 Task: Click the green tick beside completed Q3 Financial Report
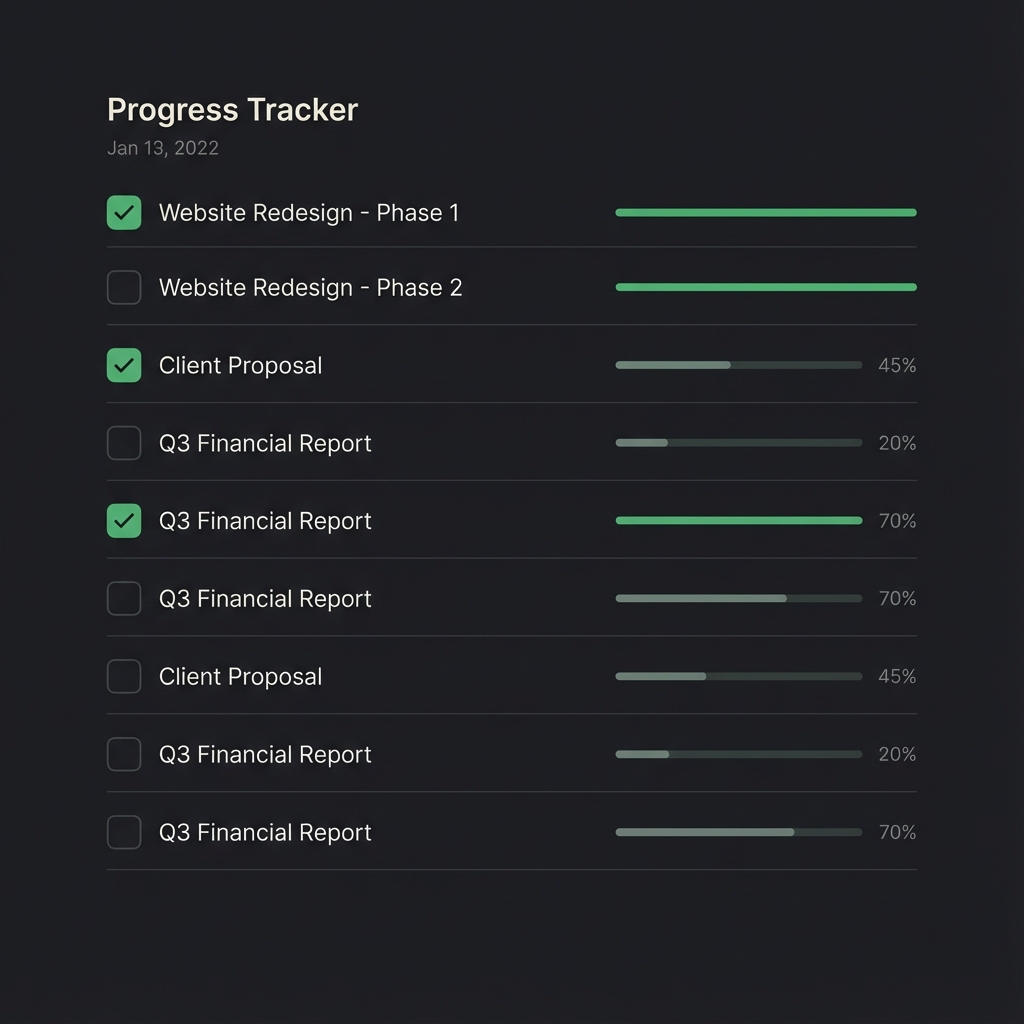[x=124, y=520]
